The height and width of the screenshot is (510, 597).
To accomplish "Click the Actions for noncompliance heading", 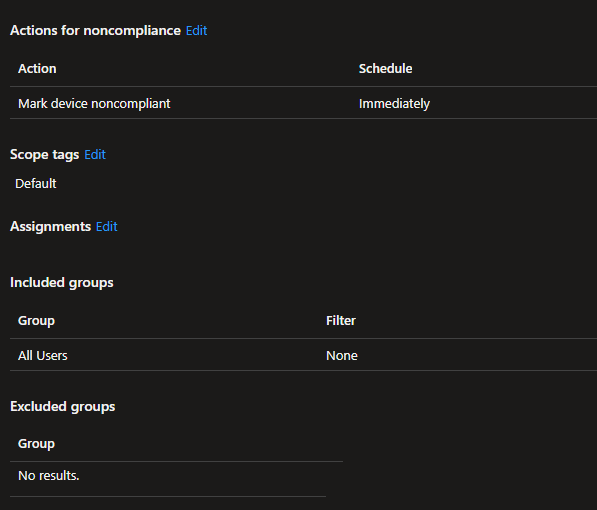I will (x=95, y=30).
